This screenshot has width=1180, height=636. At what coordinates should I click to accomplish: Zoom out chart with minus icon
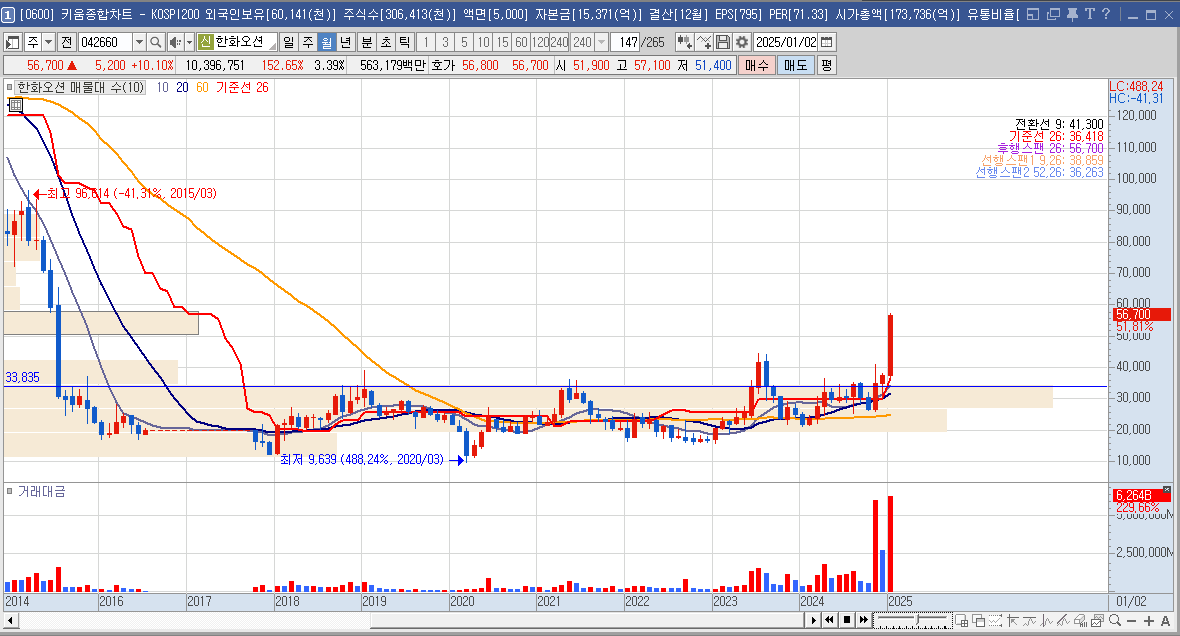click(x=1131, y=621)
